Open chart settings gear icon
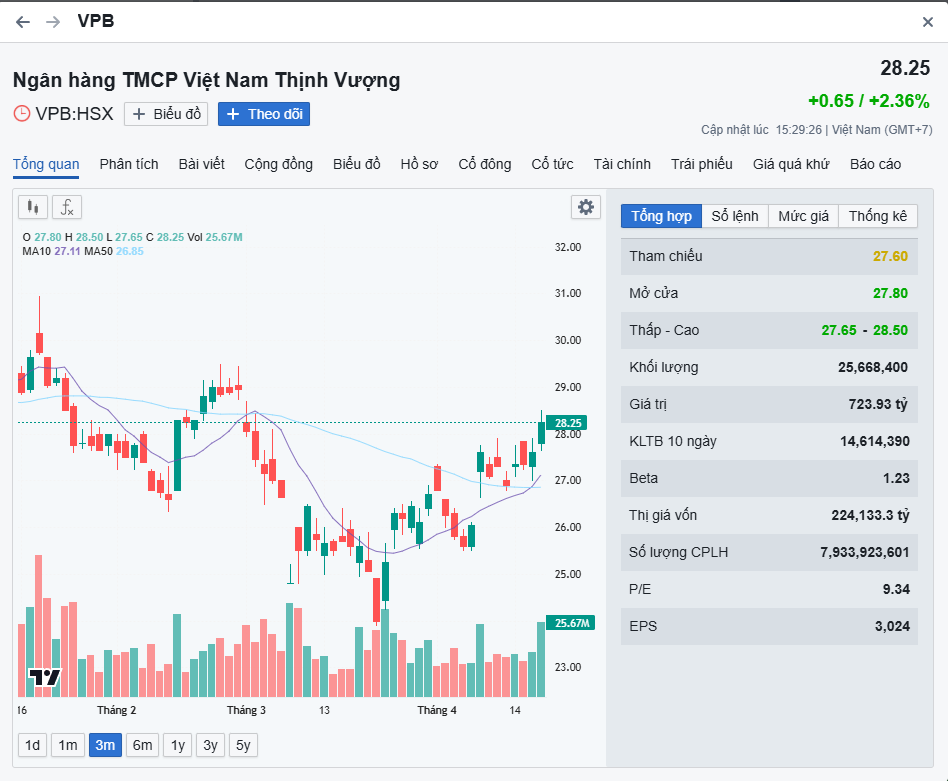Screen dimensions: 948x781 [x=586, y=207]
